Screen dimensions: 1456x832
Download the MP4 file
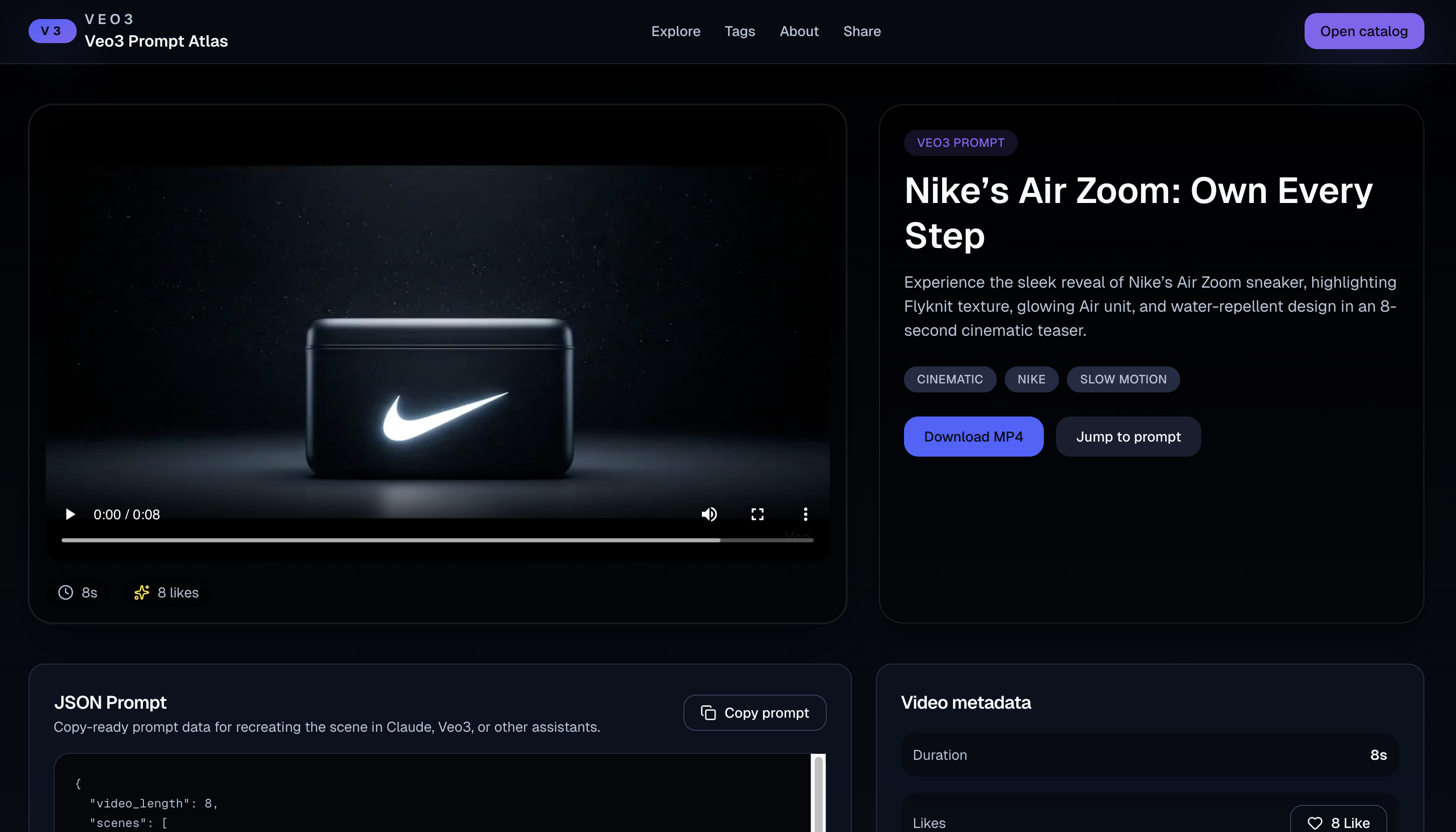click(973, 437)
